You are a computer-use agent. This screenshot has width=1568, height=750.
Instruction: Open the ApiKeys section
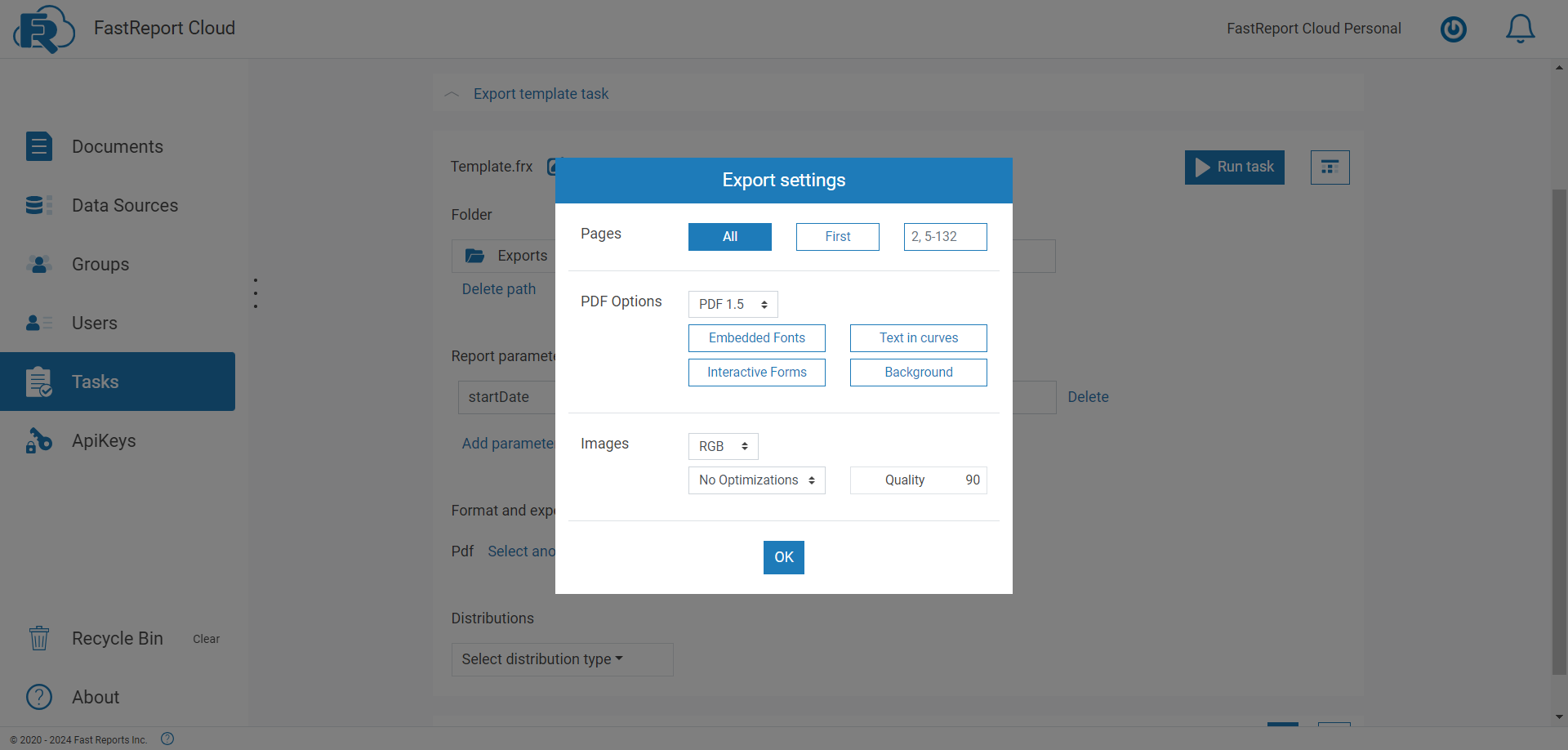(104, 440)
